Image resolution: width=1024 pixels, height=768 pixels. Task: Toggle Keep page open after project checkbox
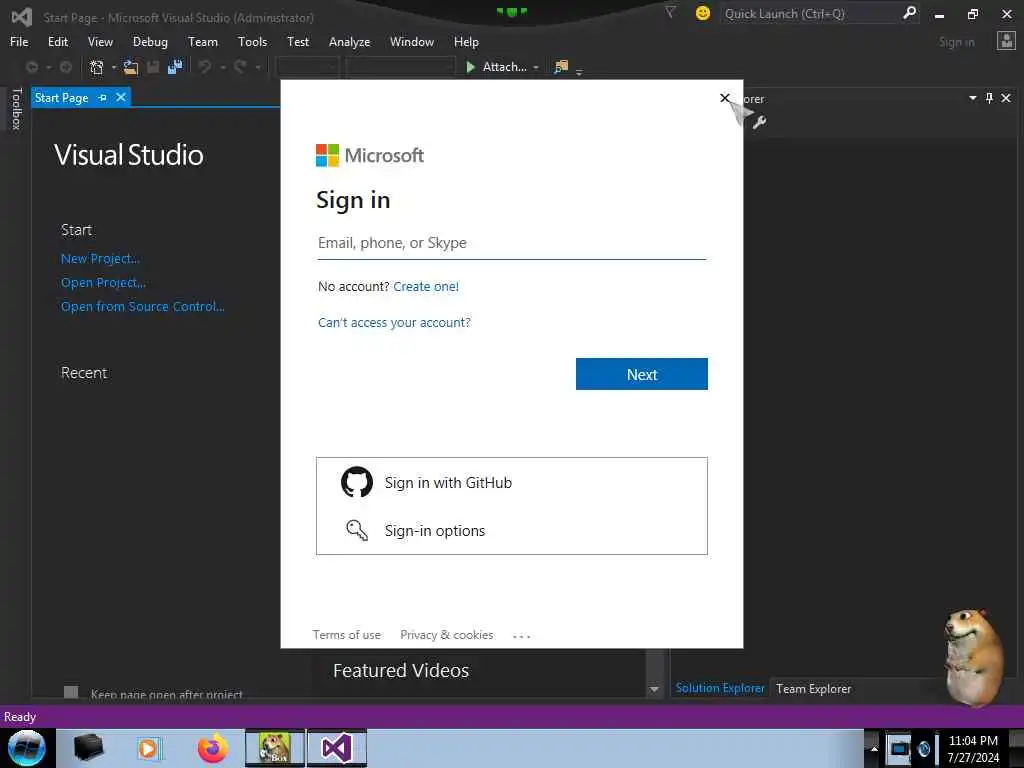(71, 692)
